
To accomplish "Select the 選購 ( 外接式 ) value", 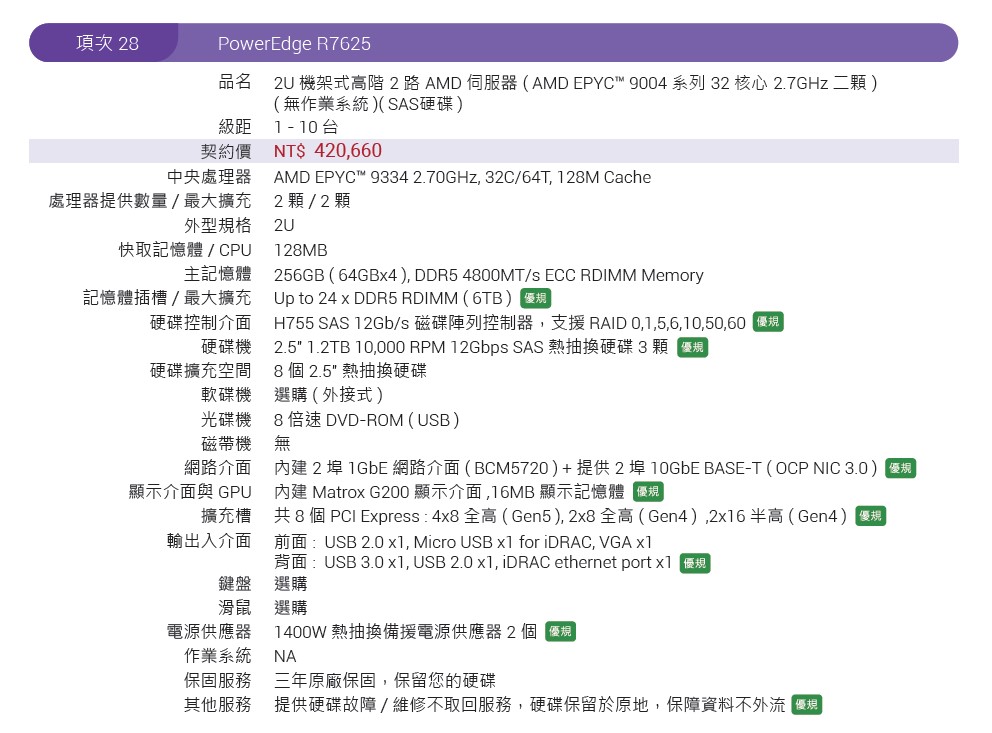I will coord(328,395).
